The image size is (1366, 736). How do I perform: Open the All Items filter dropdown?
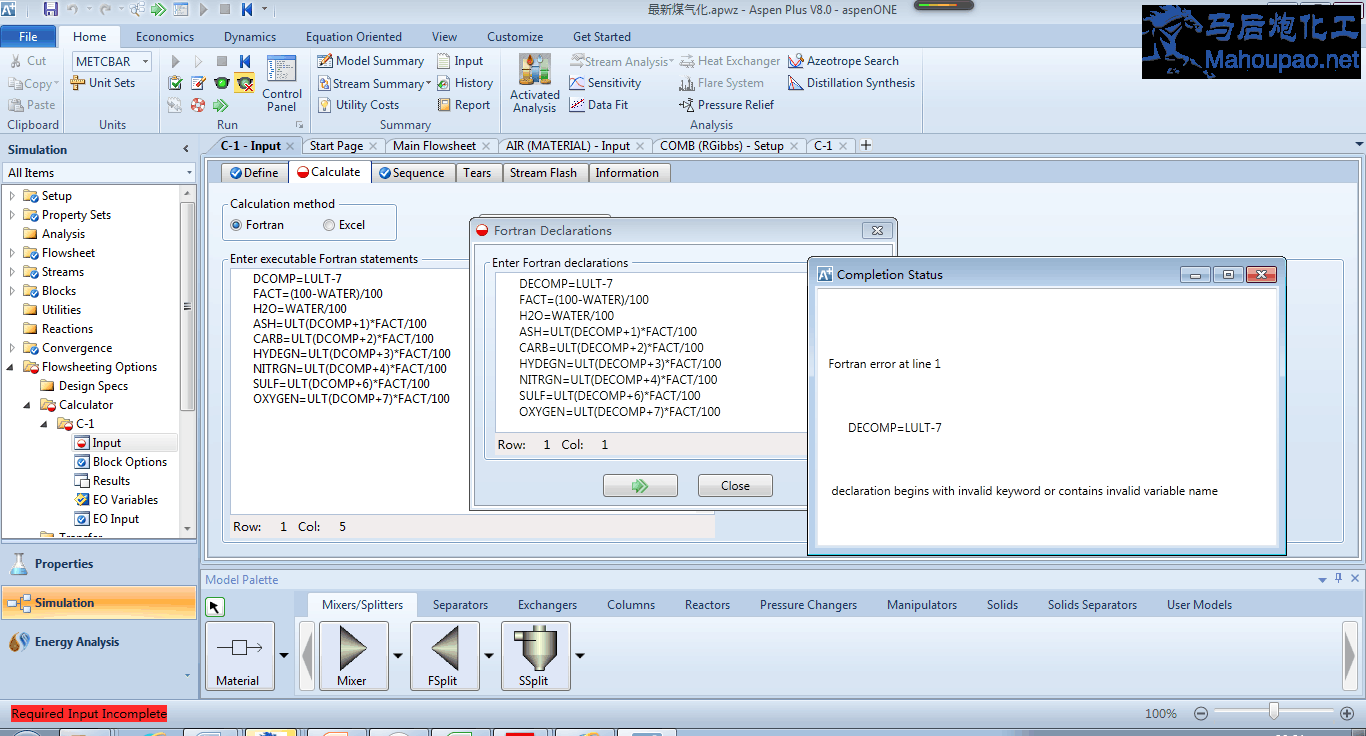click(189, 173)
